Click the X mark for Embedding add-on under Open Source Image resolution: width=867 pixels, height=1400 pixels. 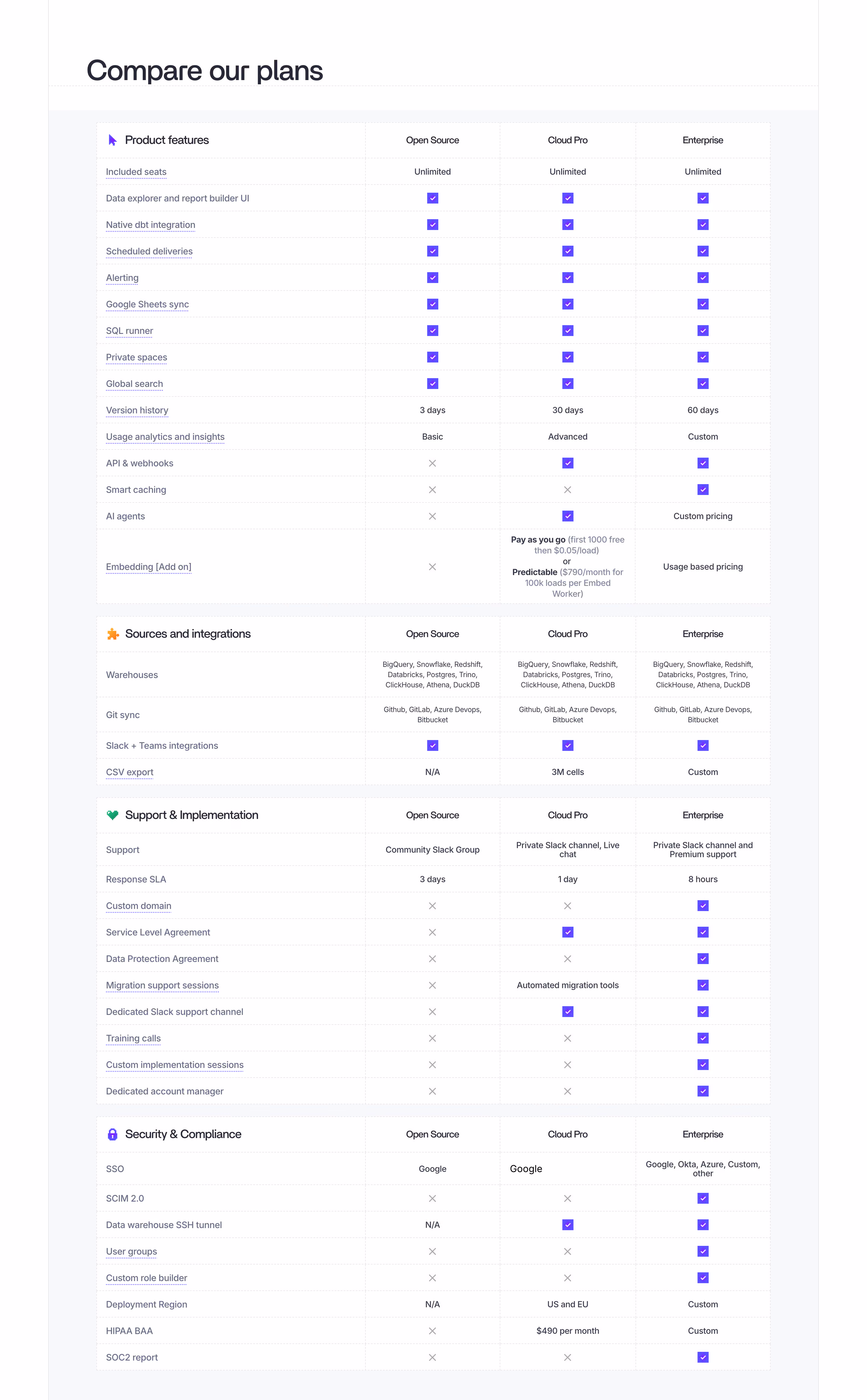pos(432,566)
